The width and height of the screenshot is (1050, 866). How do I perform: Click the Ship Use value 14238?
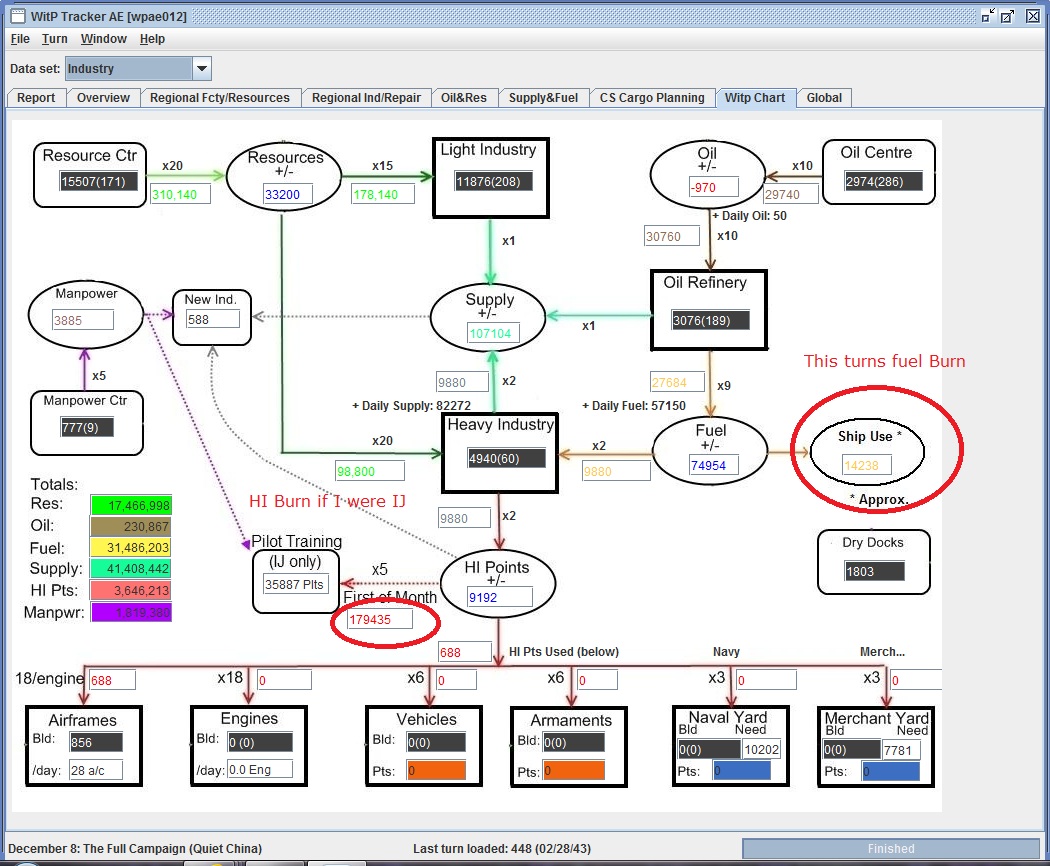(867, 465)
